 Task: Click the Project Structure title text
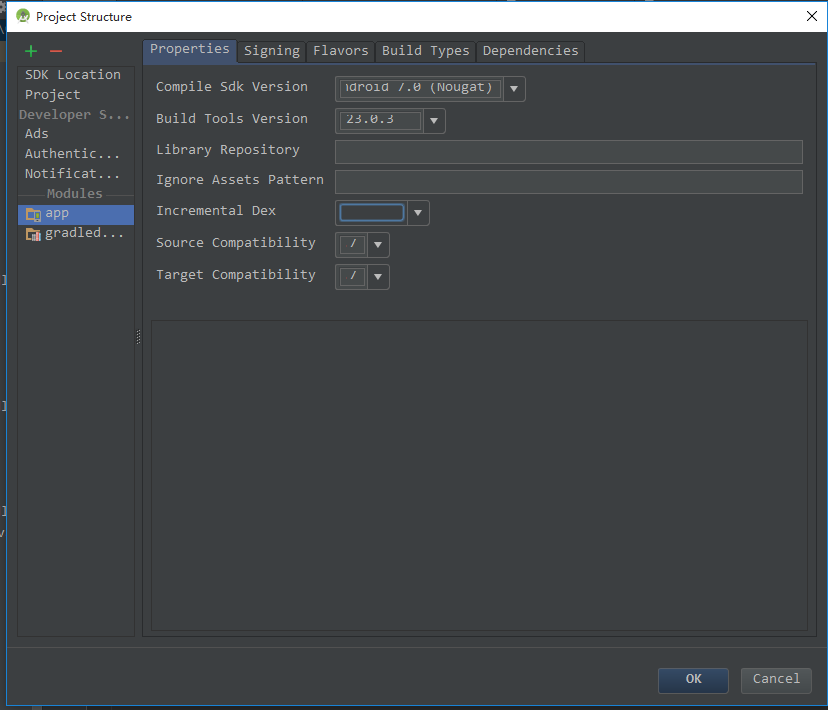[84, 17]
